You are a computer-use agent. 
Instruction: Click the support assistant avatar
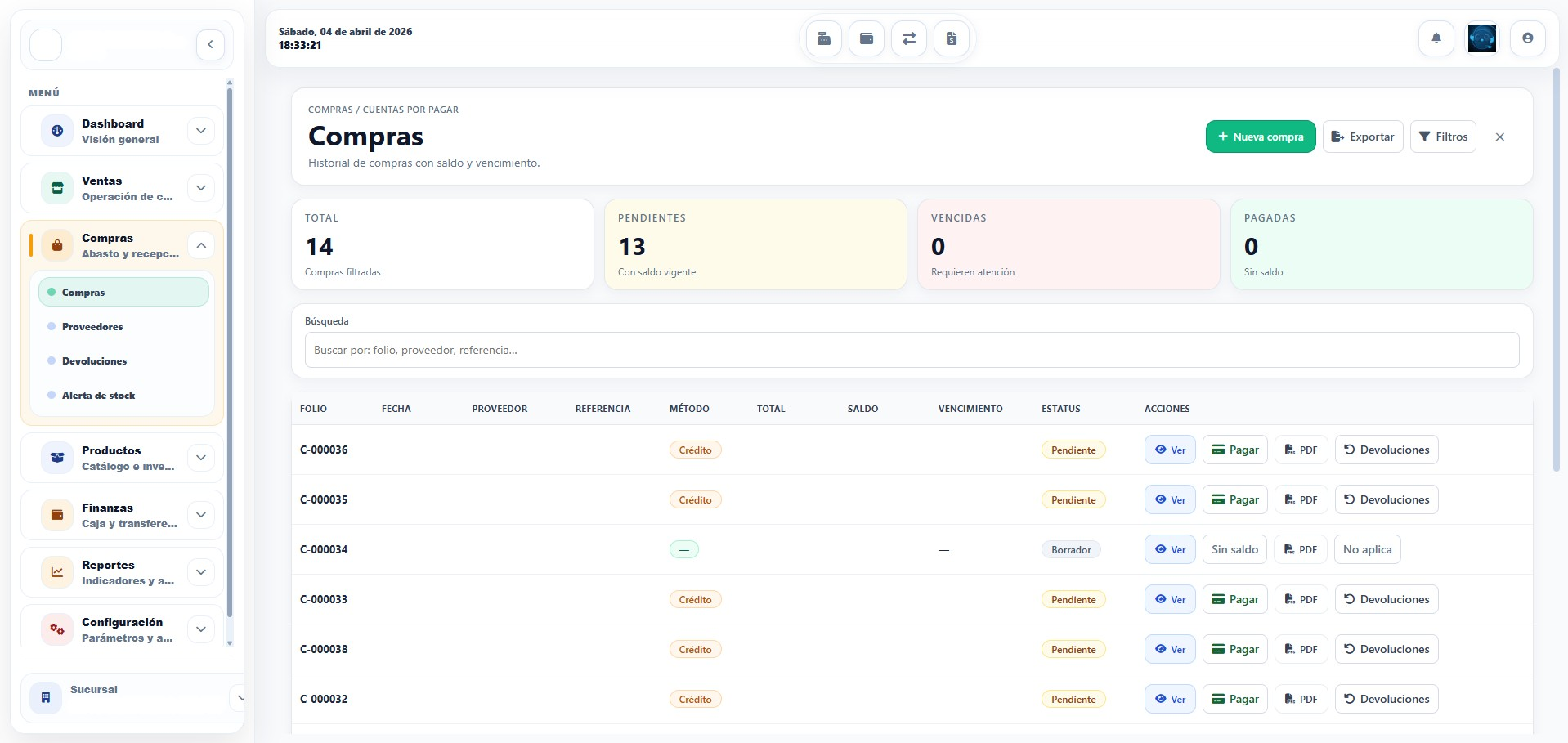click(x=1481, y=38)
